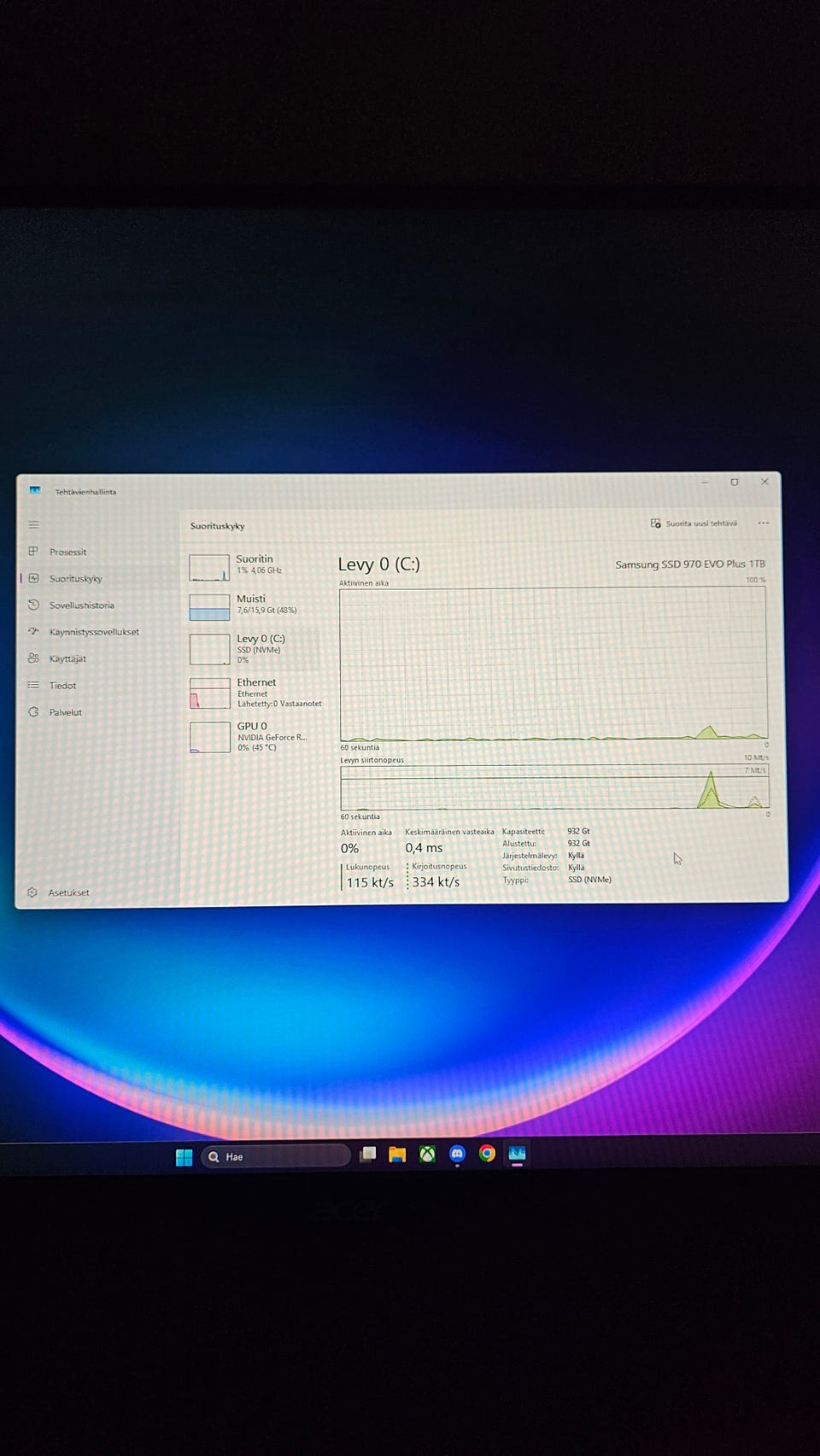Image resolution: width=820 pixels, height=1456 pixels.
Task: Open the Windows Start menu
Action: (184, 1157)
